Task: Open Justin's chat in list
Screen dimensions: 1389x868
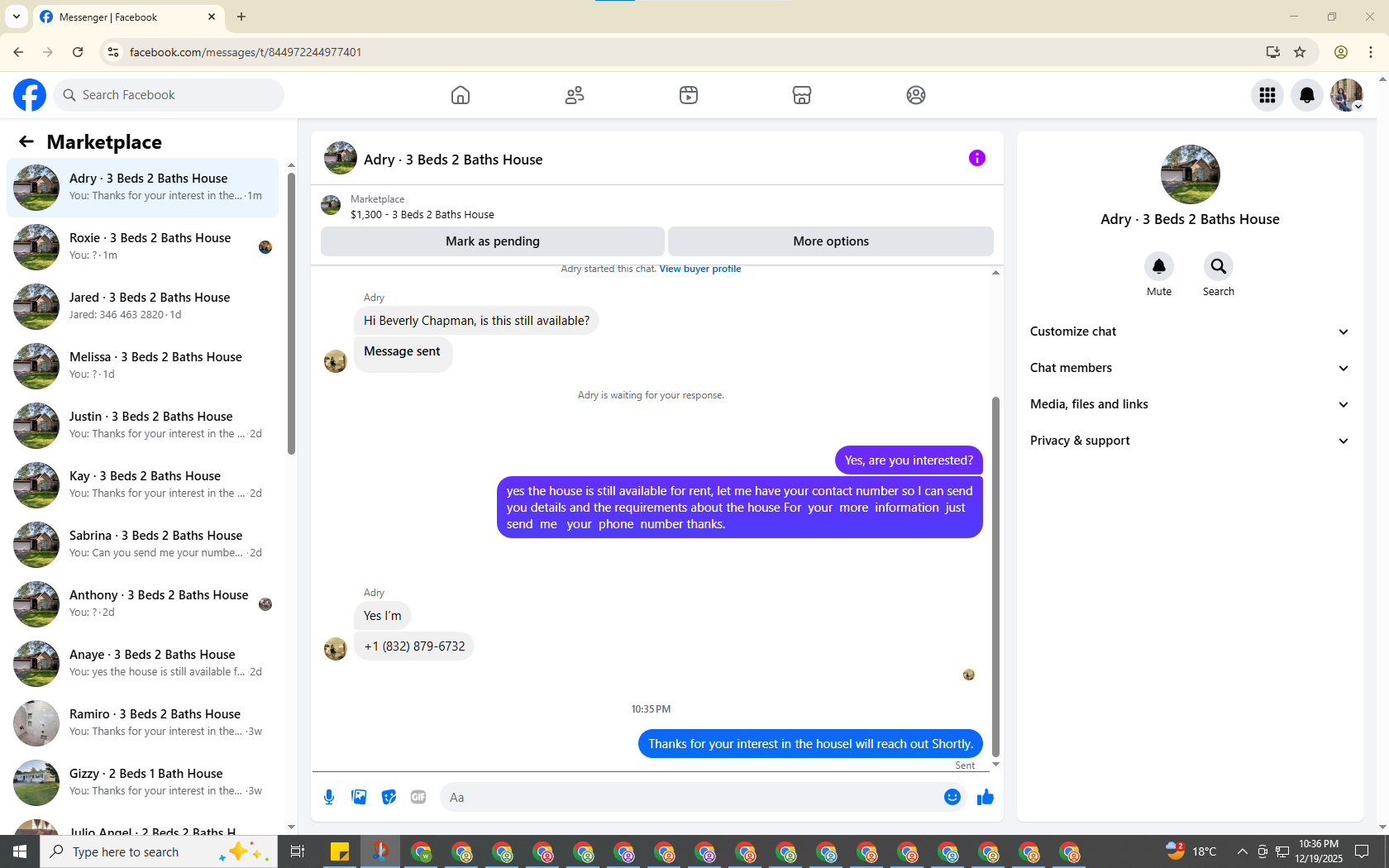Action: click(x=142, y=425)
